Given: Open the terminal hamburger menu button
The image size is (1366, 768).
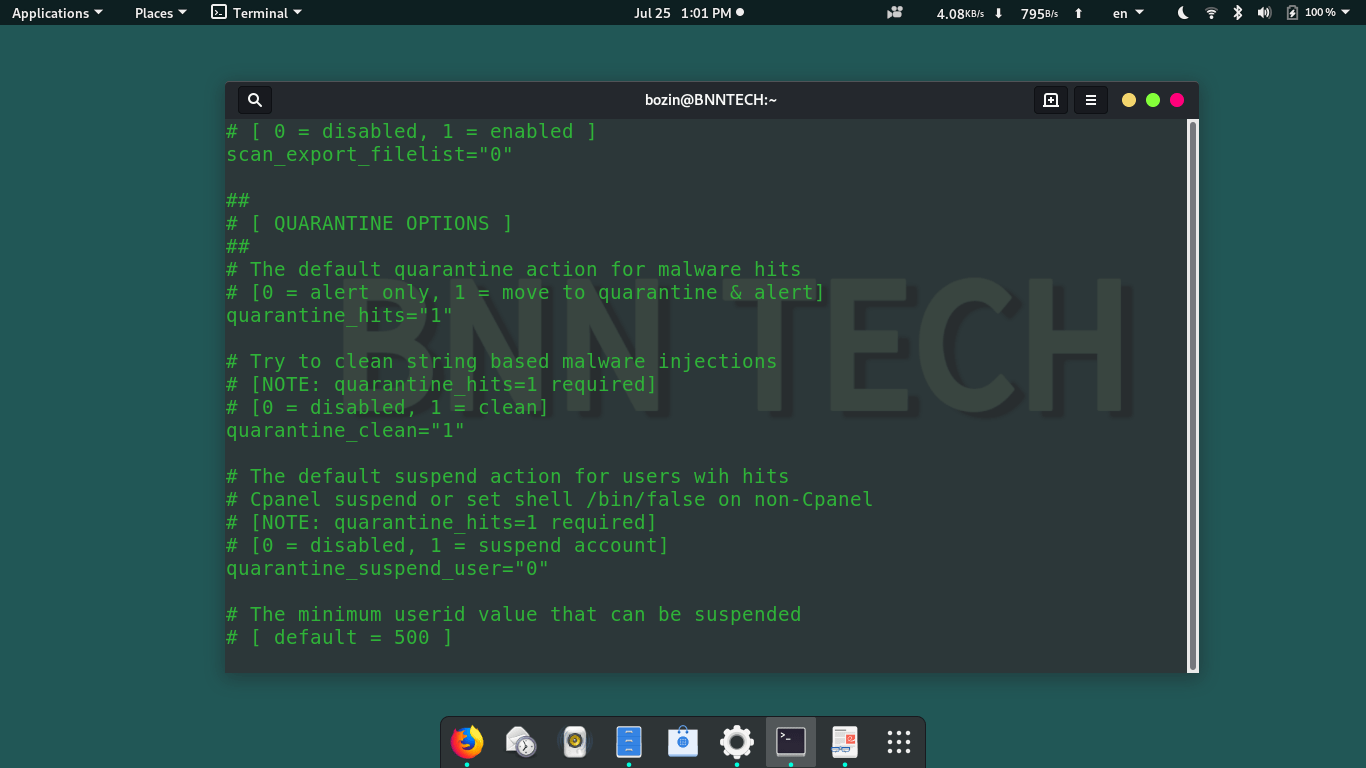Looking at the screenshot, I should 1090,99.
